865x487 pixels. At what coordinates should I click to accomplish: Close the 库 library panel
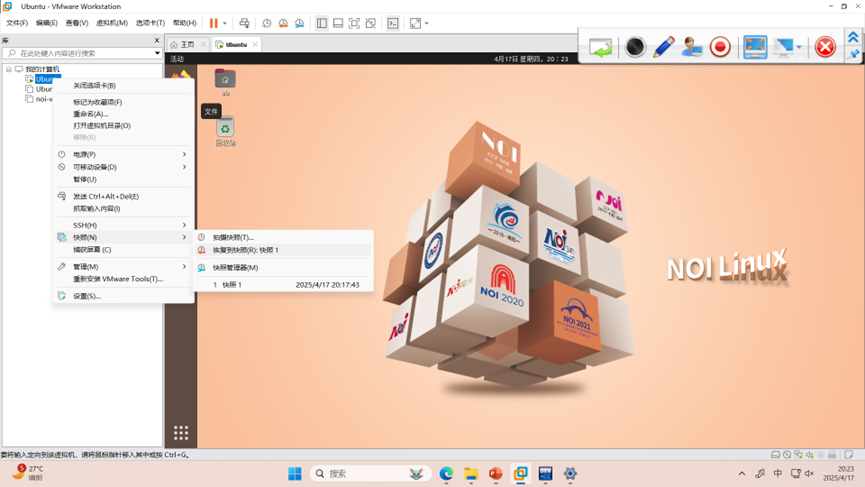[x=157, y=40]
